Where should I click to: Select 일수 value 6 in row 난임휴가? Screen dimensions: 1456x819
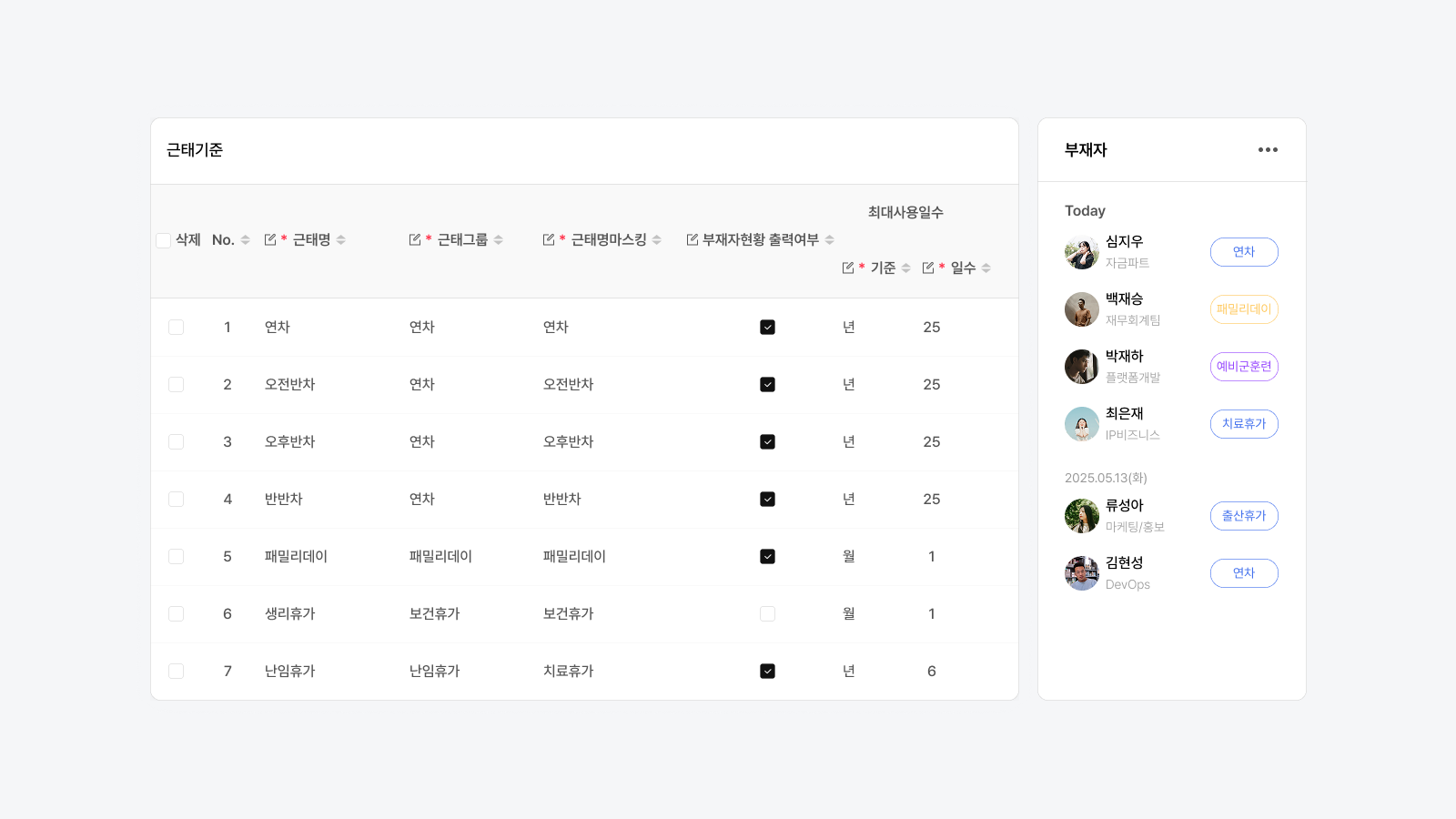point(932,672)
